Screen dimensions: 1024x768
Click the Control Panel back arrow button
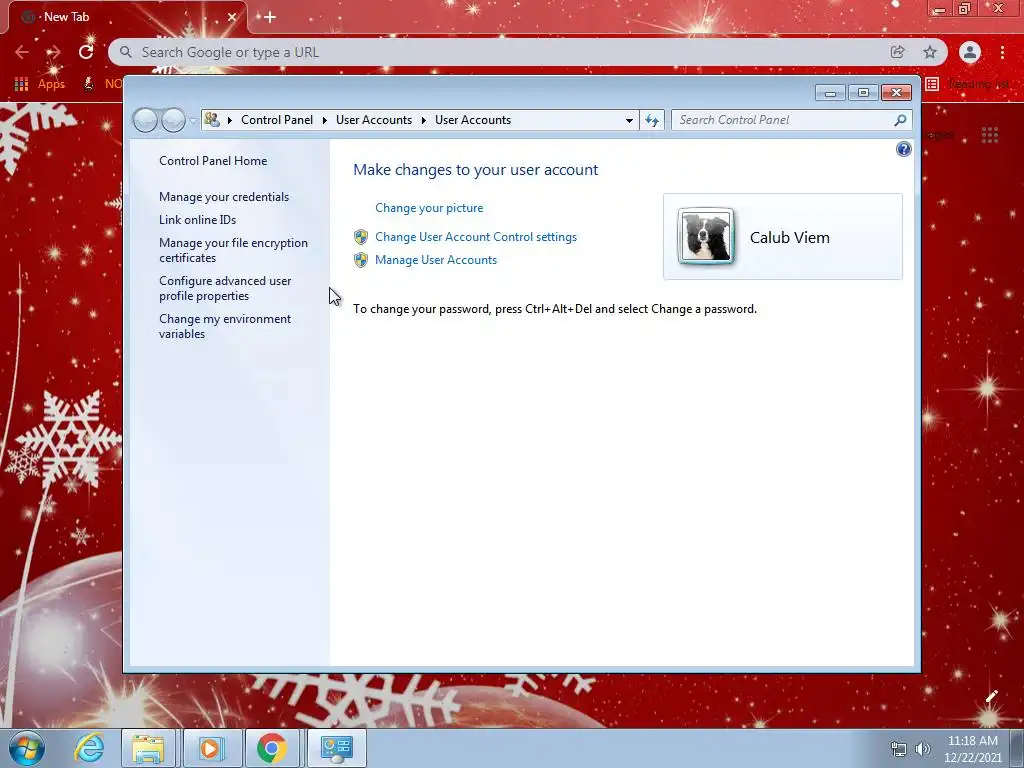tap(145, 120)
